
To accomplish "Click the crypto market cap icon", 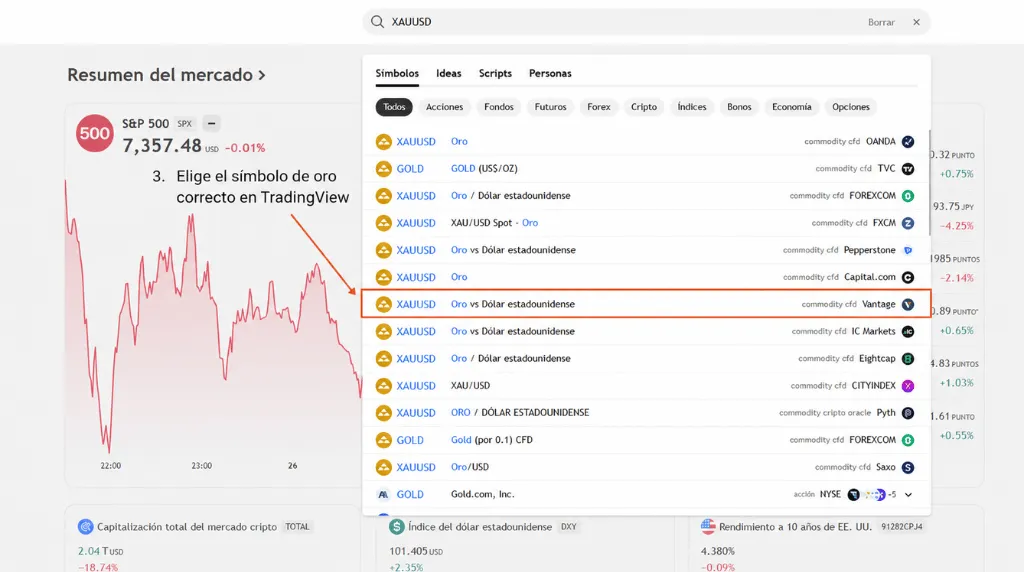I will click(85, 527).
